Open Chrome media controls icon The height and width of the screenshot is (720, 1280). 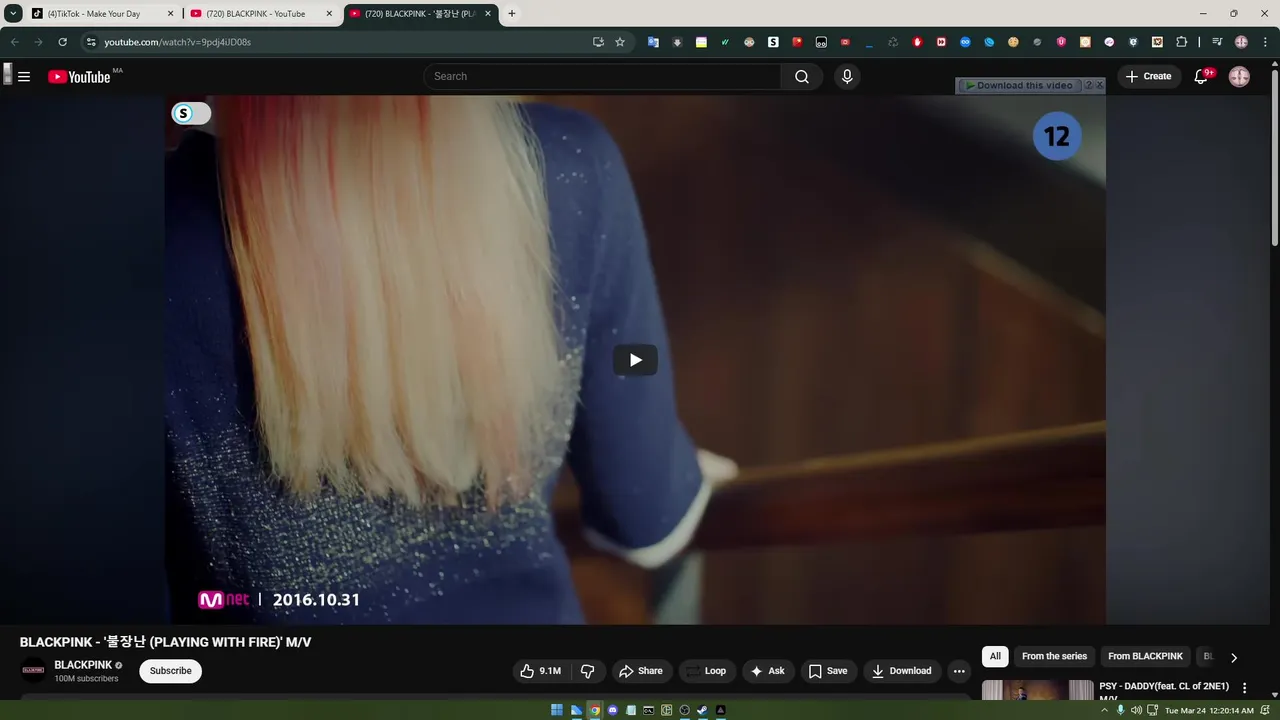(1217, 42)
